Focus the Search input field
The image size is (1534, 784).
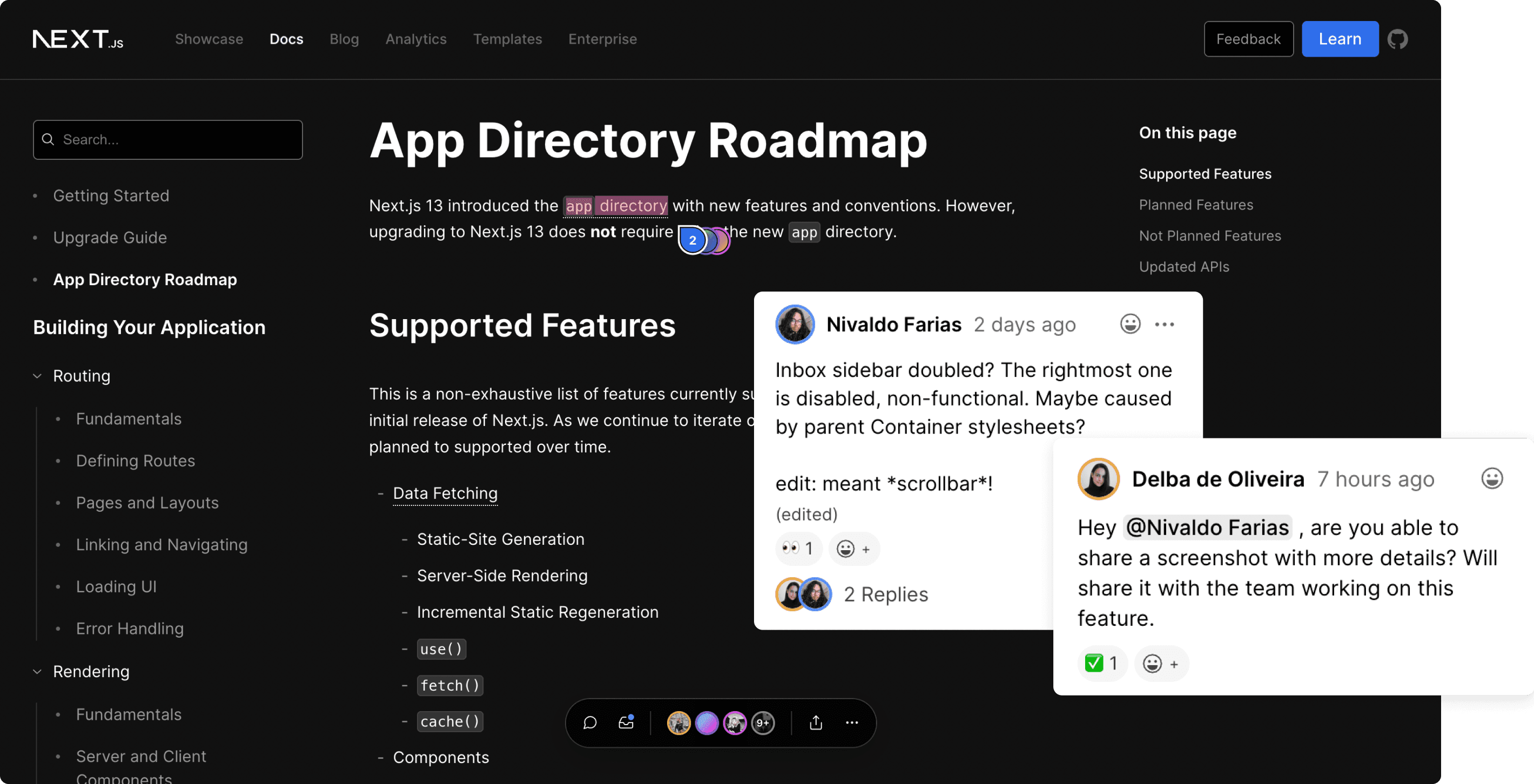point(168,140)
